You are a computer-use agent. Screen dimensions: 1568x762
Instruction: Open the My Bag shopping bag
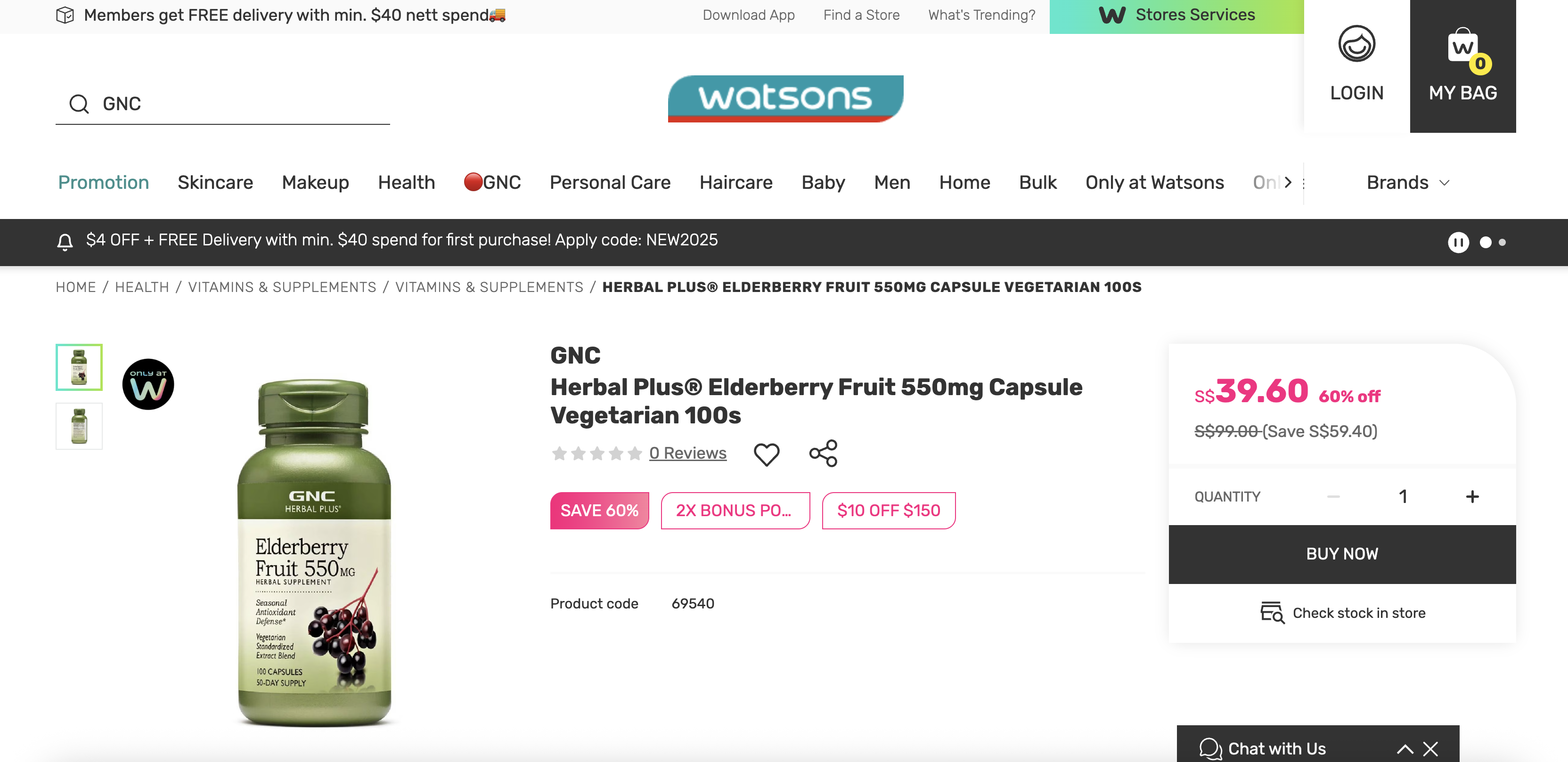pyautogui.click(x=1462, y=66)
